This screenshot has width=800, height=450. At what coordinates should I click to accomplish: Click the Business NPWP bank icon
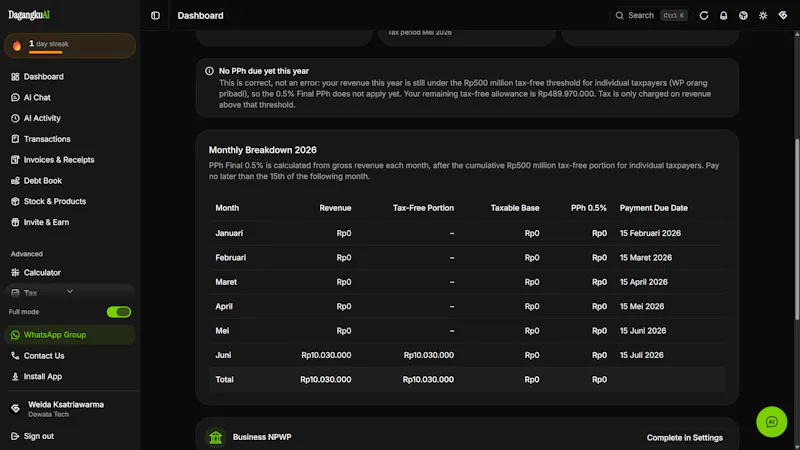pos(216,437)
